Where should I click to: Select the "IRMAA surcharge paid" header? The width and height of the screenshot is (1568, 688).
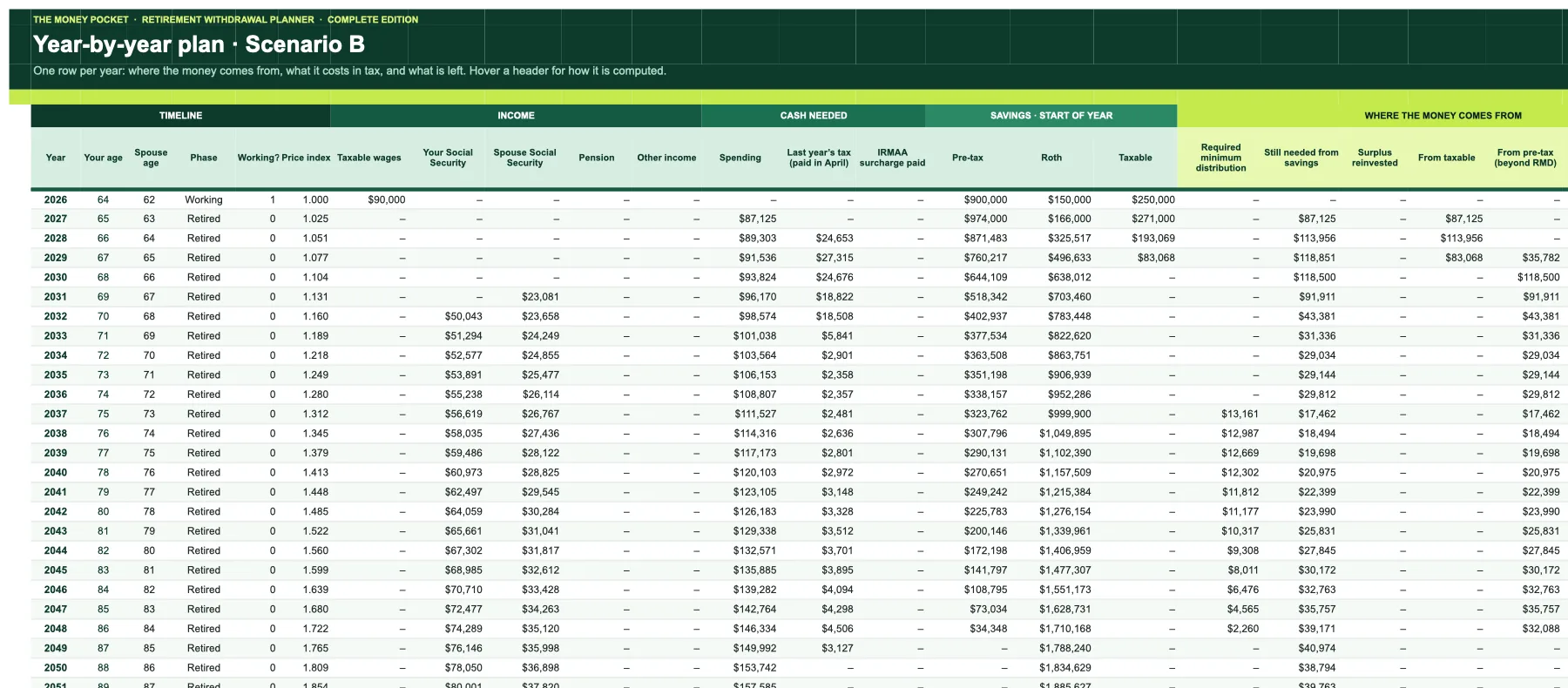tap(892, 158)
